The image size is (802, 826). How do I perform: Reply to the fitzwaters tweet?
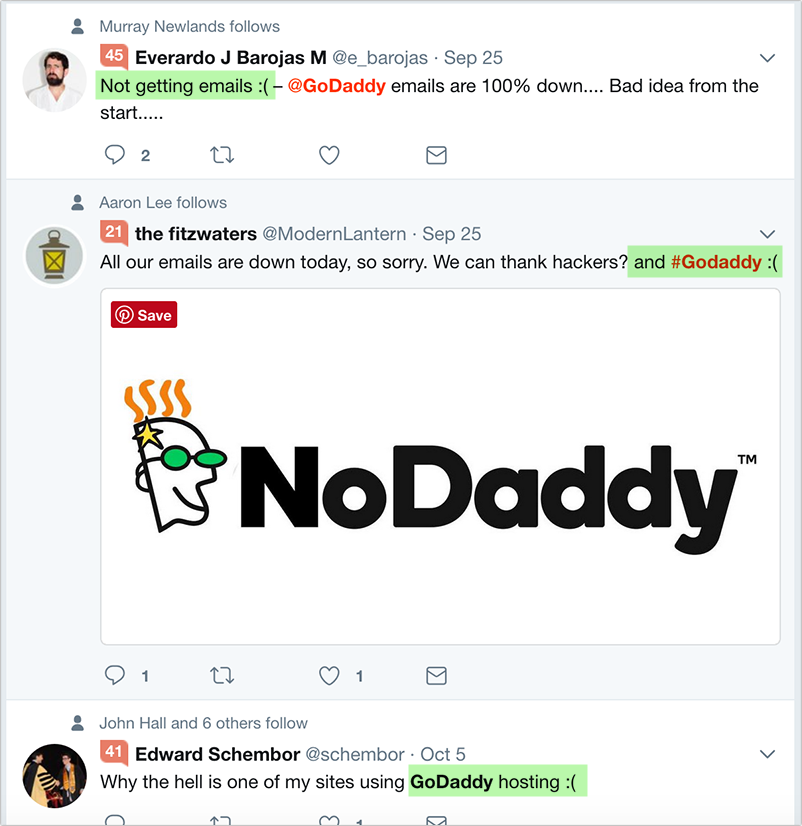(114, 675)
